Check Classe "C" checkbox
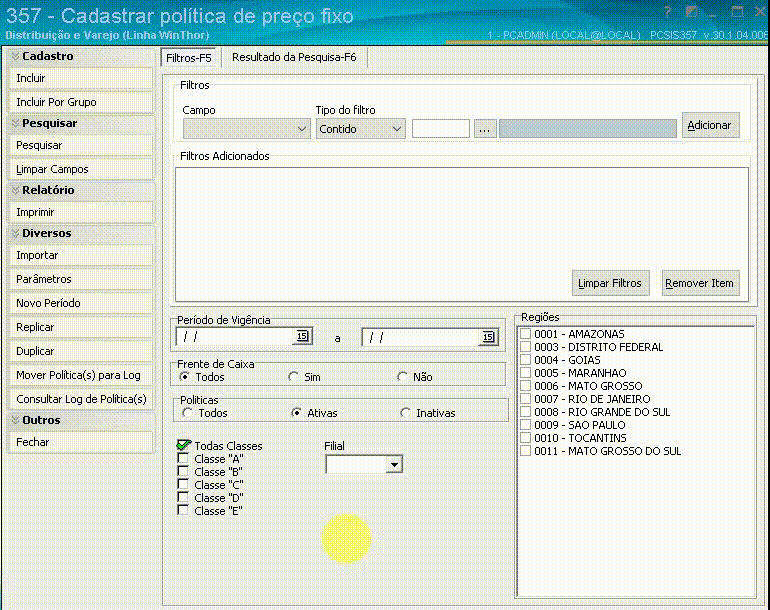This screenshot has width=770, height=610. coord(183,484)
